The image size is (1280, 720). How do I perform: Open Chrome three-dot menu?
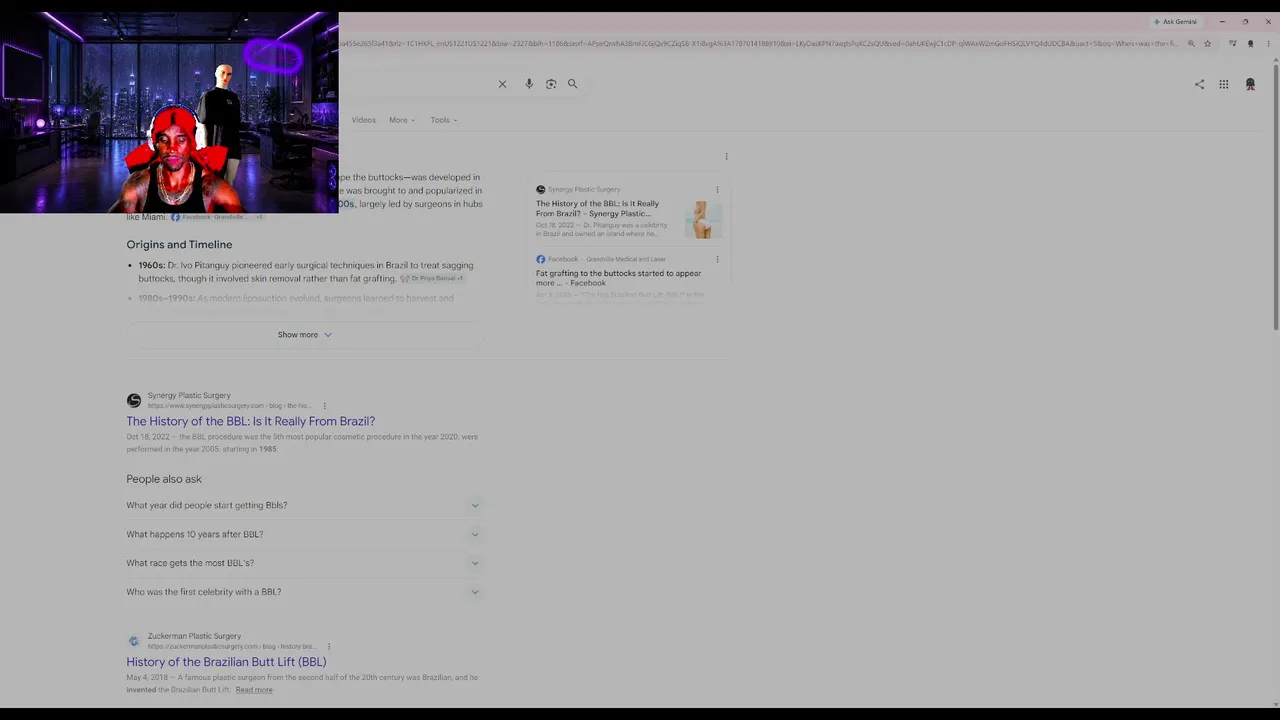(x=1267, y=44)
